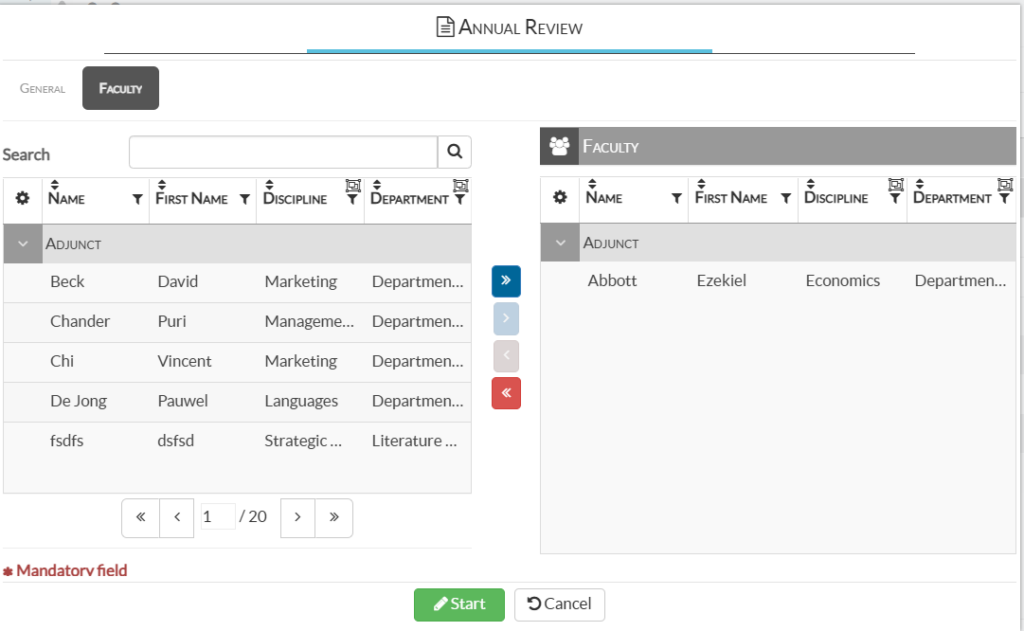Filter right table by Discipline column

tap(895, 199)
